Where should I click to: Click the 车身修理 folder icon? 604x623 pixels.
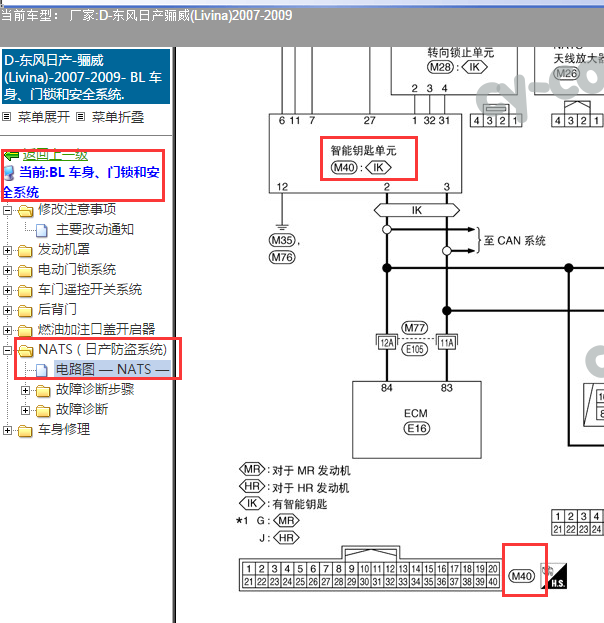coord(25,431)
